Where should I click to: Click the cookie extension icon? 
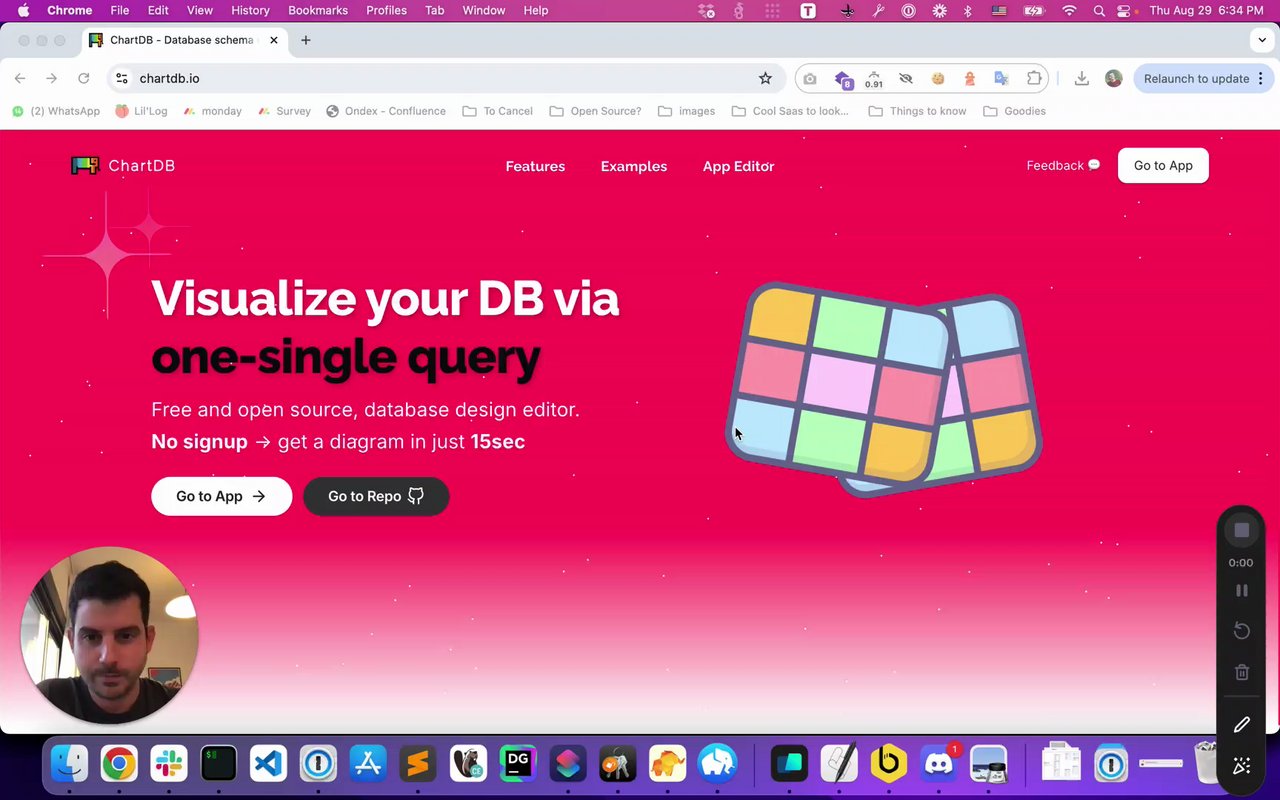click(938, 78)
